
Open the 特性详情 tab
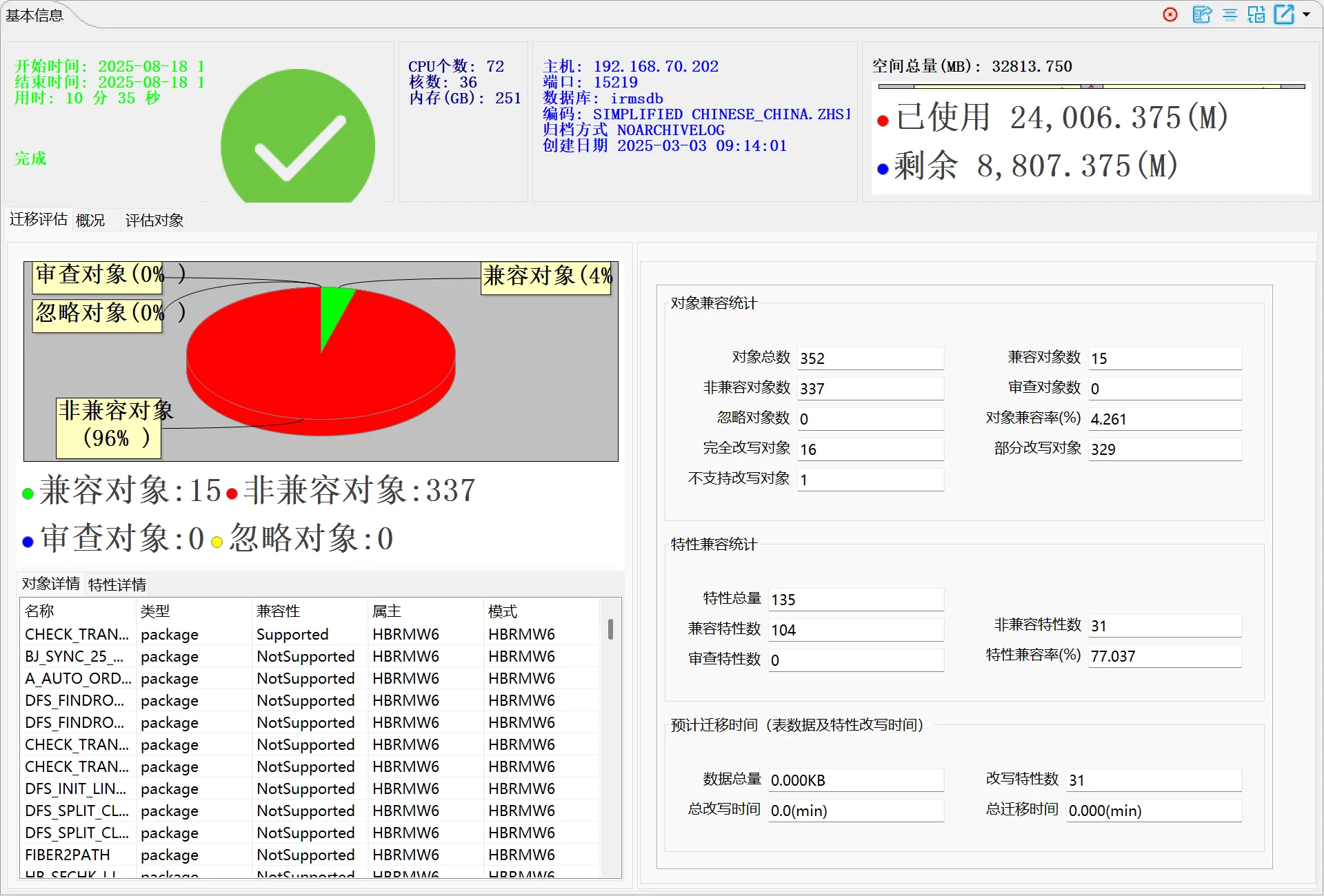[117, 585]
